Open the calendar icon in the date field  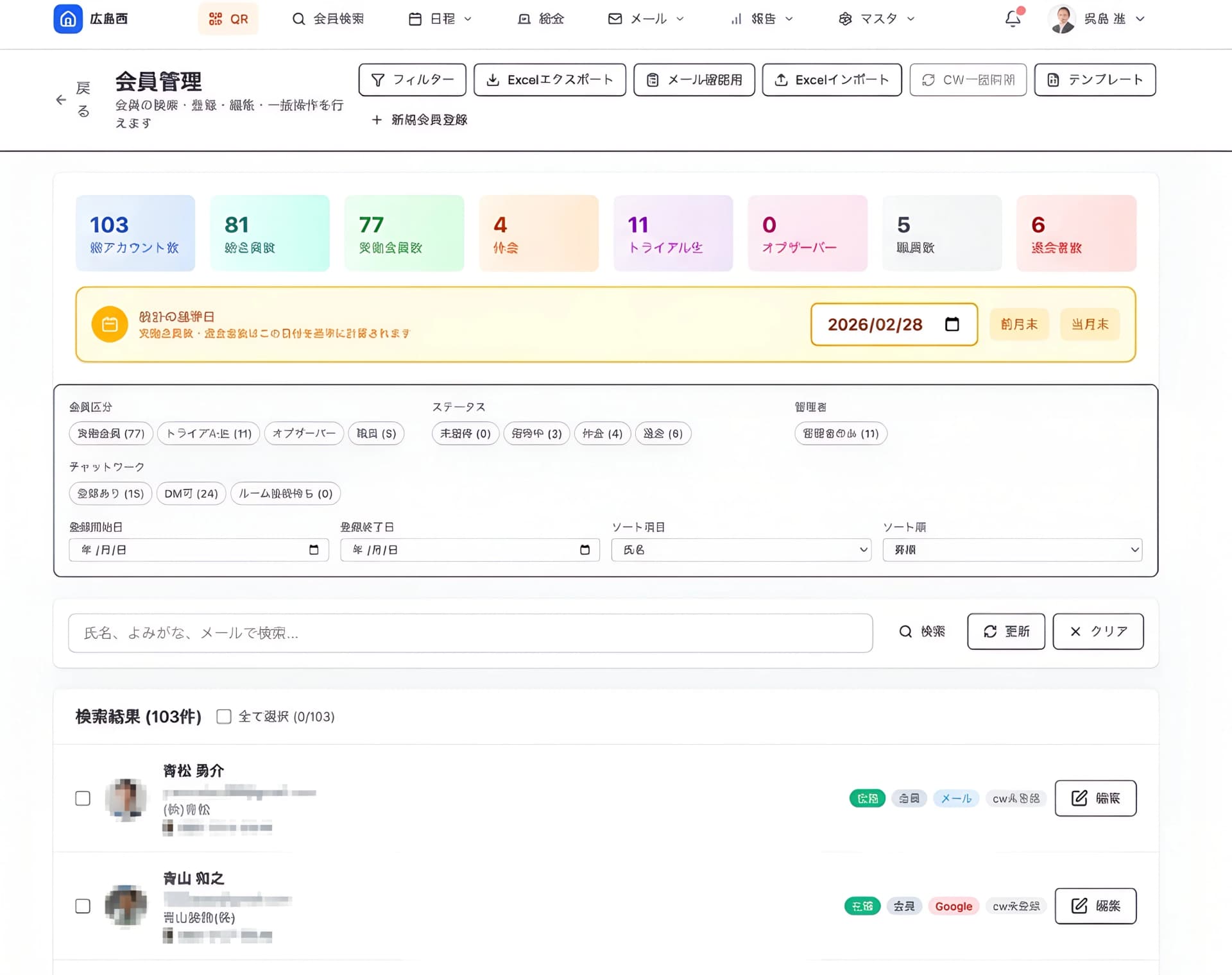tap(952, 325)
